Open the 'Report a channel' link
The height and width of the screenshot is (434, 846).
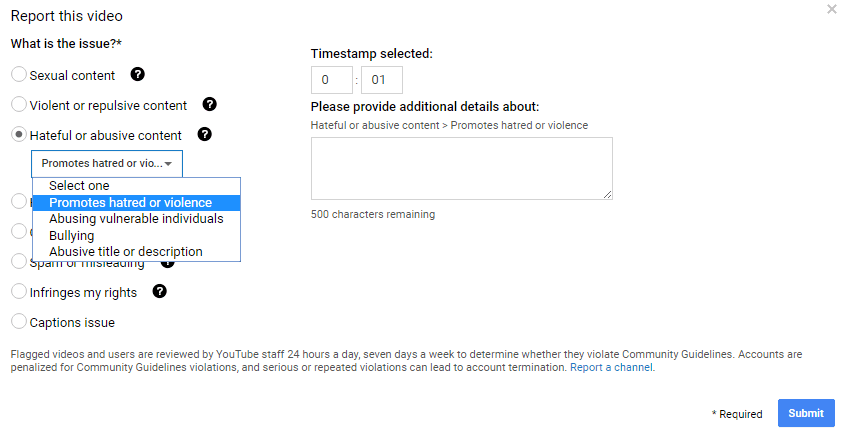tap(612, 367)
